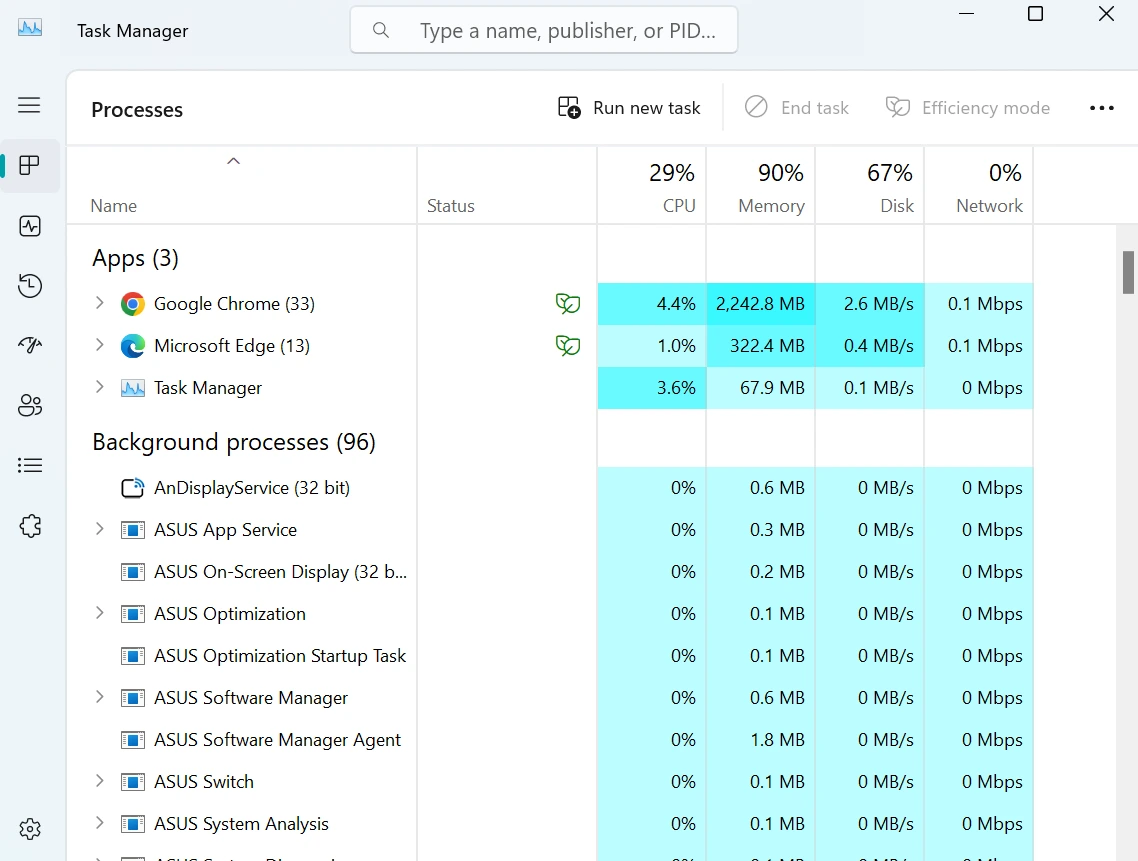
Task: Focus the name, publisher, or PID search box
Action: pyautogui.click(x=544, y=30)
